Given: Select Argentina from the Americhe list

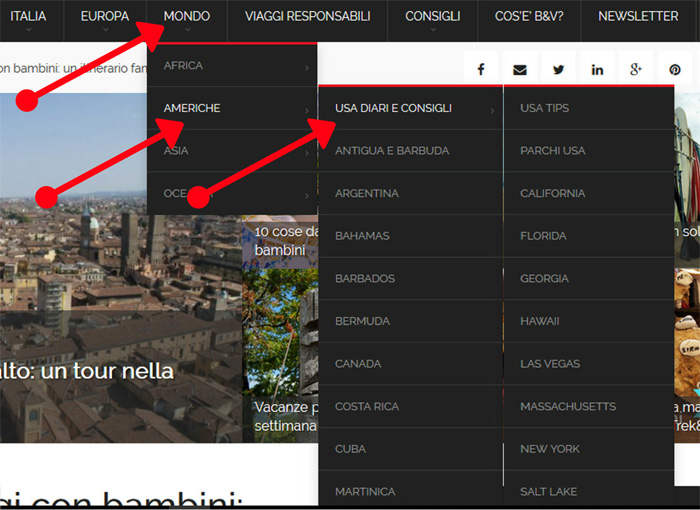Looking at the screenshot, I should pos(367,193).
